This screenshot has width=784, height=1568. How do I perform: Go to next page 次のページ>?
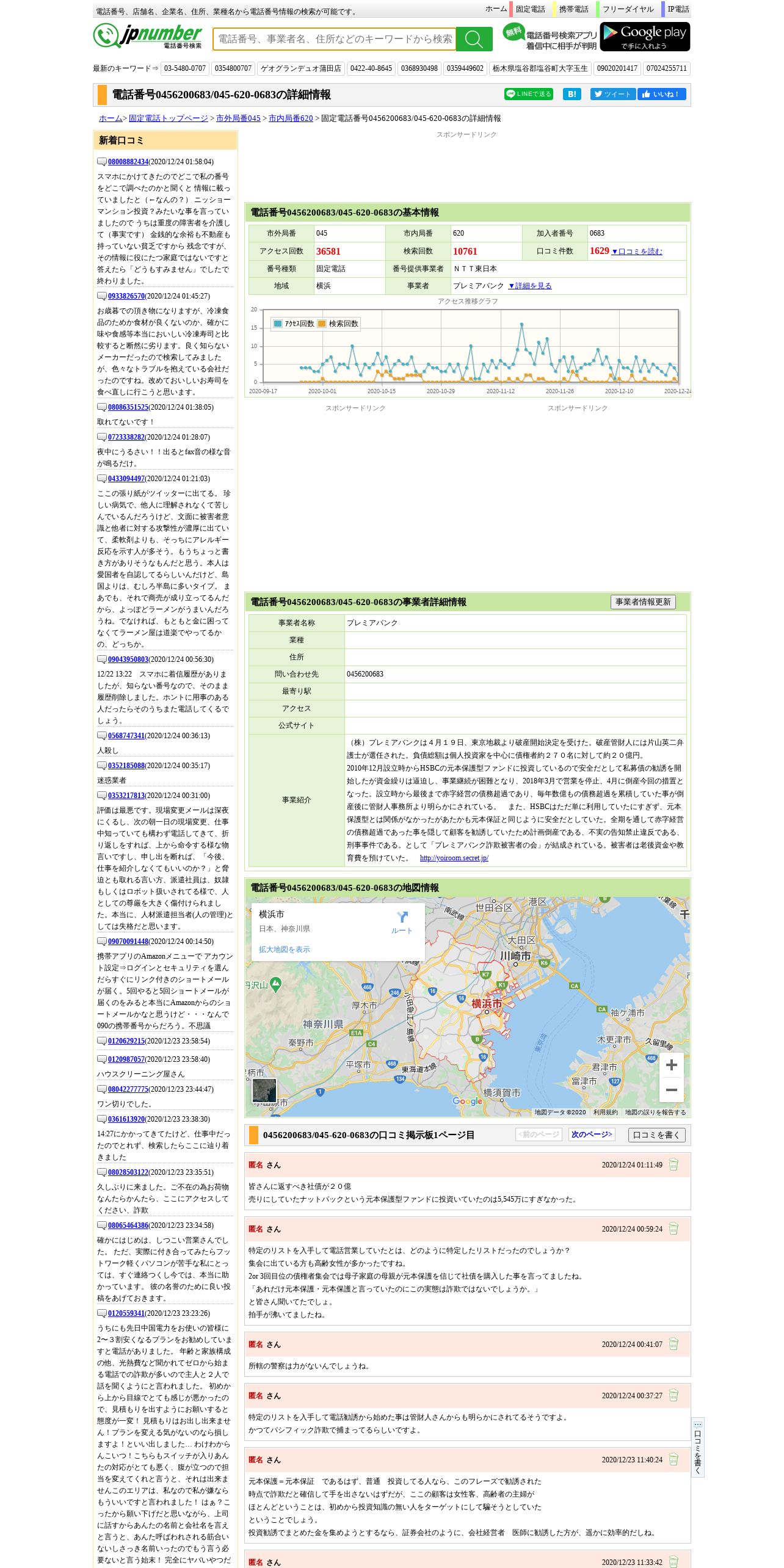[x=592, y=1134]
